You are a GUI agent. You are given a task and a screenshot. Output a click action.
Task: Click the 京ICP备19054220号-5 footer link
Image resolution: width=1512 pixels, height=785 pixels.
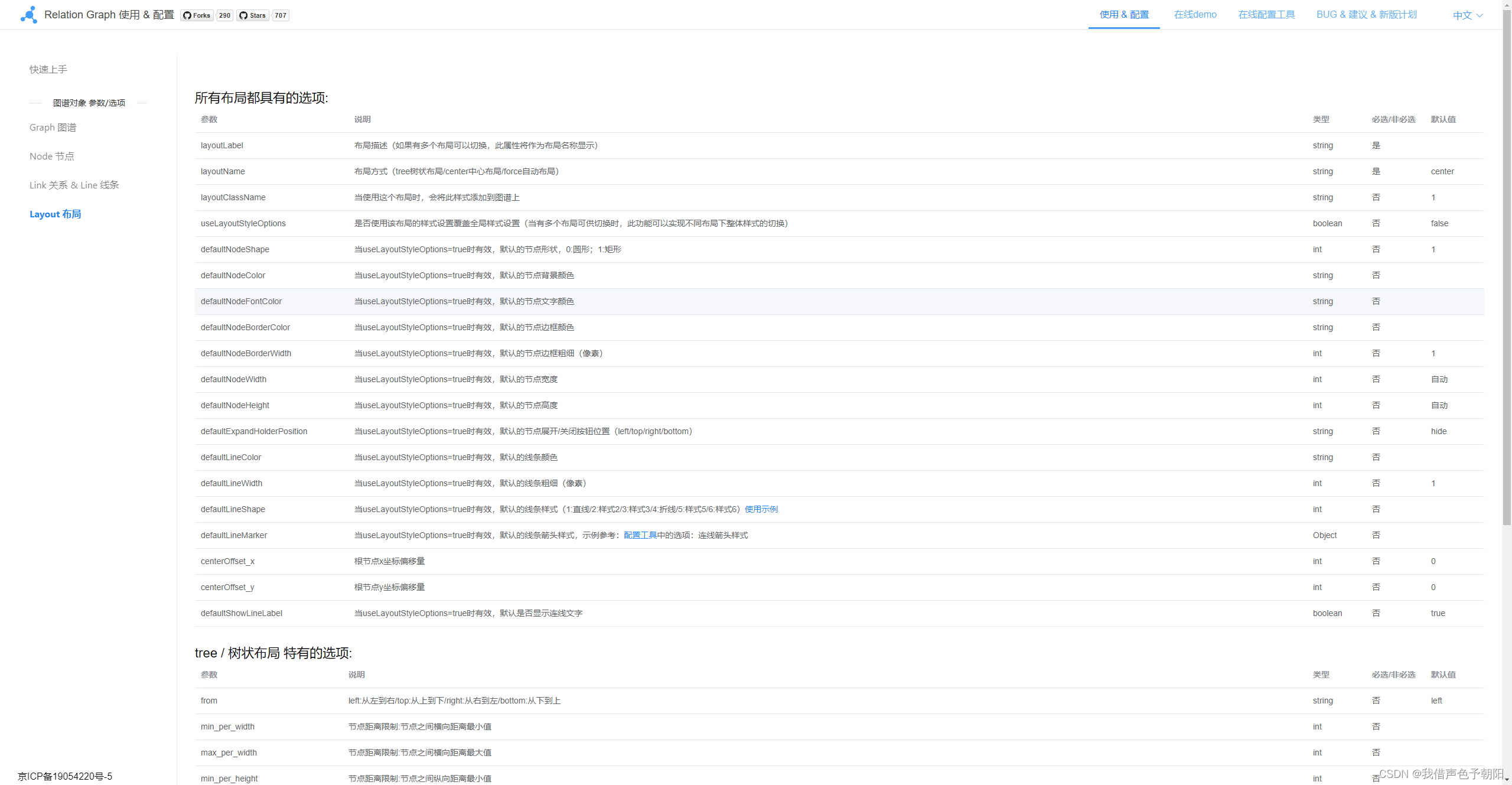click(65, 776)
